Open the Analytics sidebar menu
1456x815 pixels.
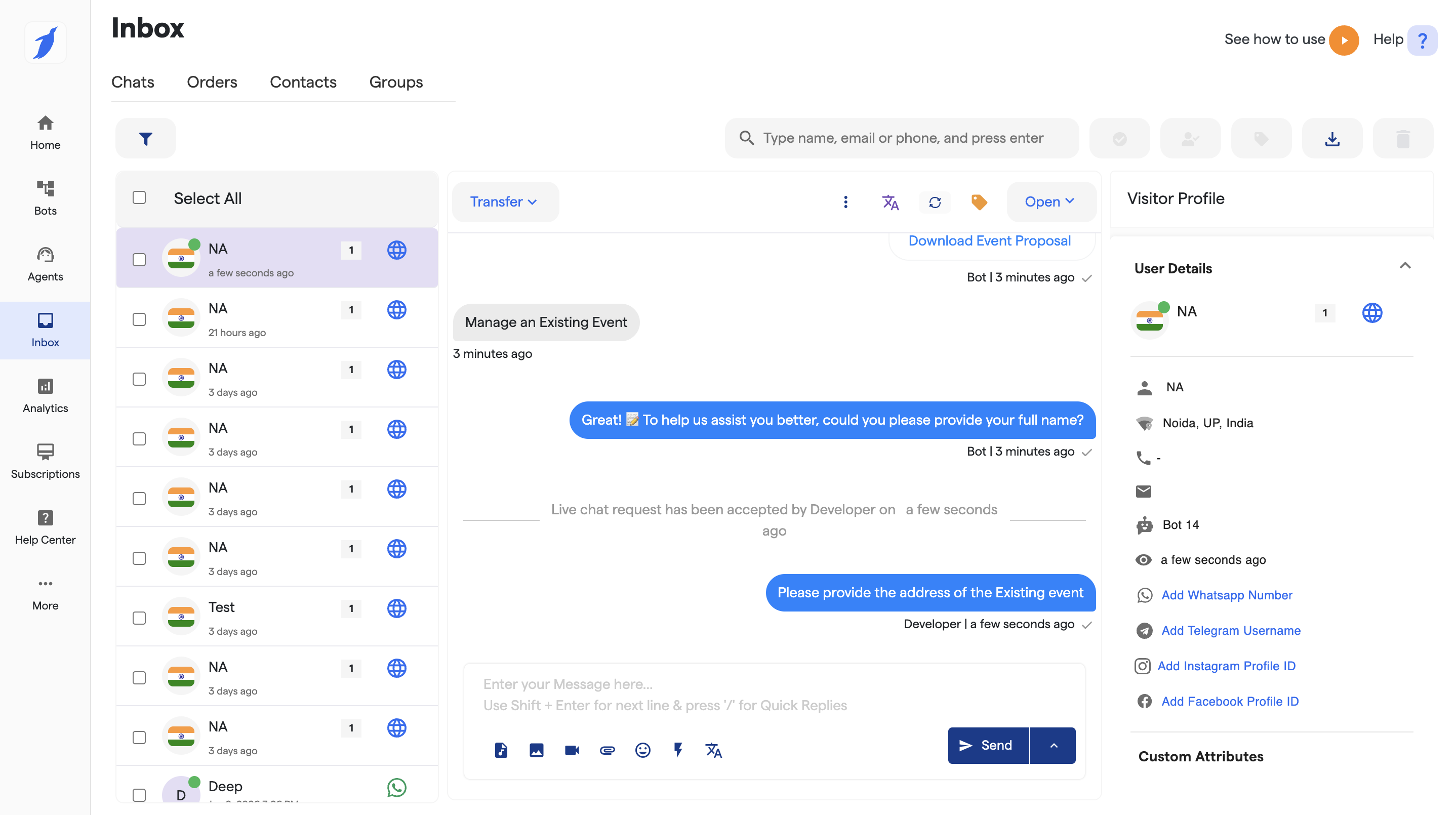click(45, 395)
